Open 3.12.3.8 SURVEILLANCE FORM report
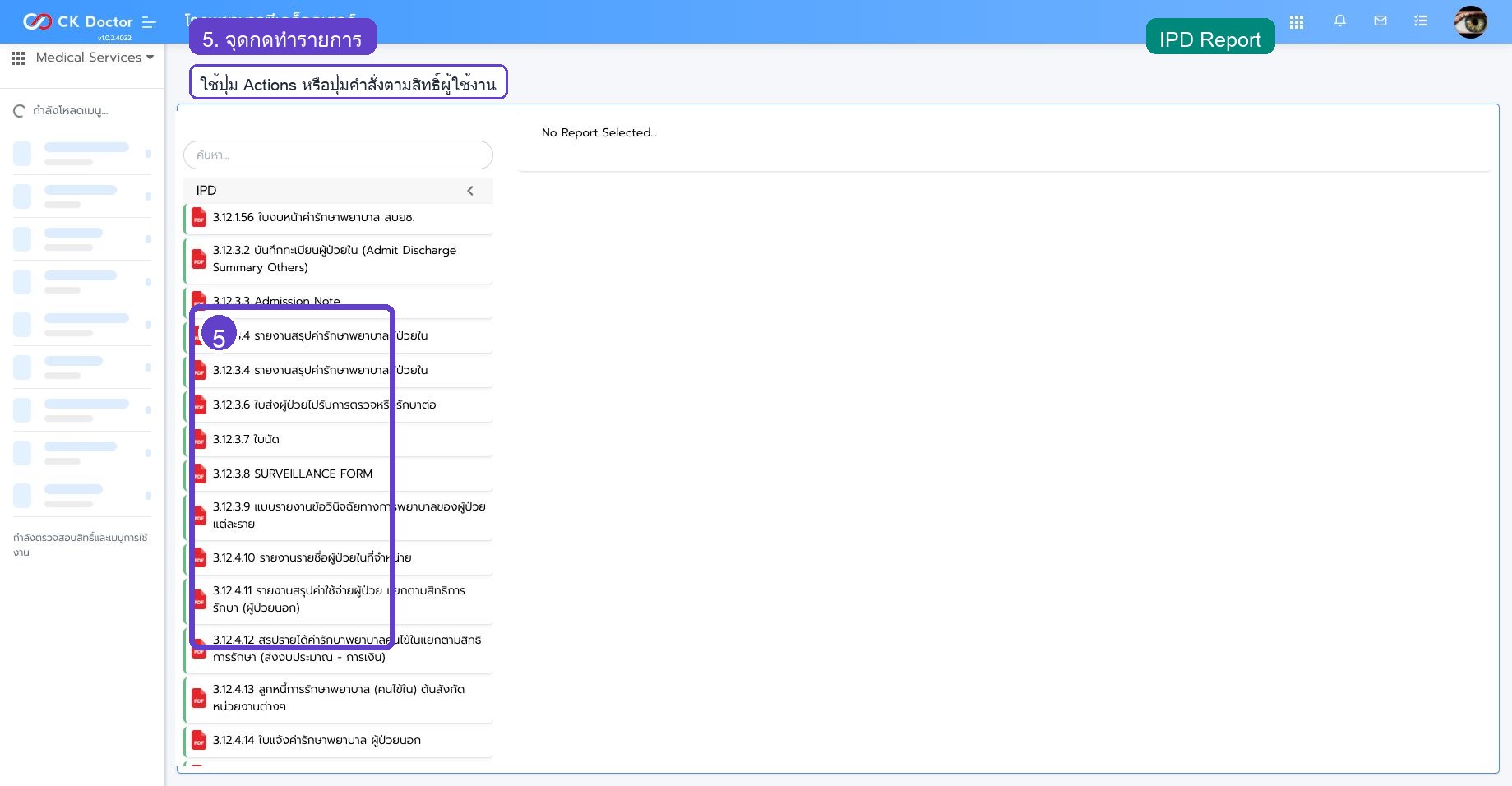The height and width of the screenshot is (786, 1512). click(x=338, y=474)
